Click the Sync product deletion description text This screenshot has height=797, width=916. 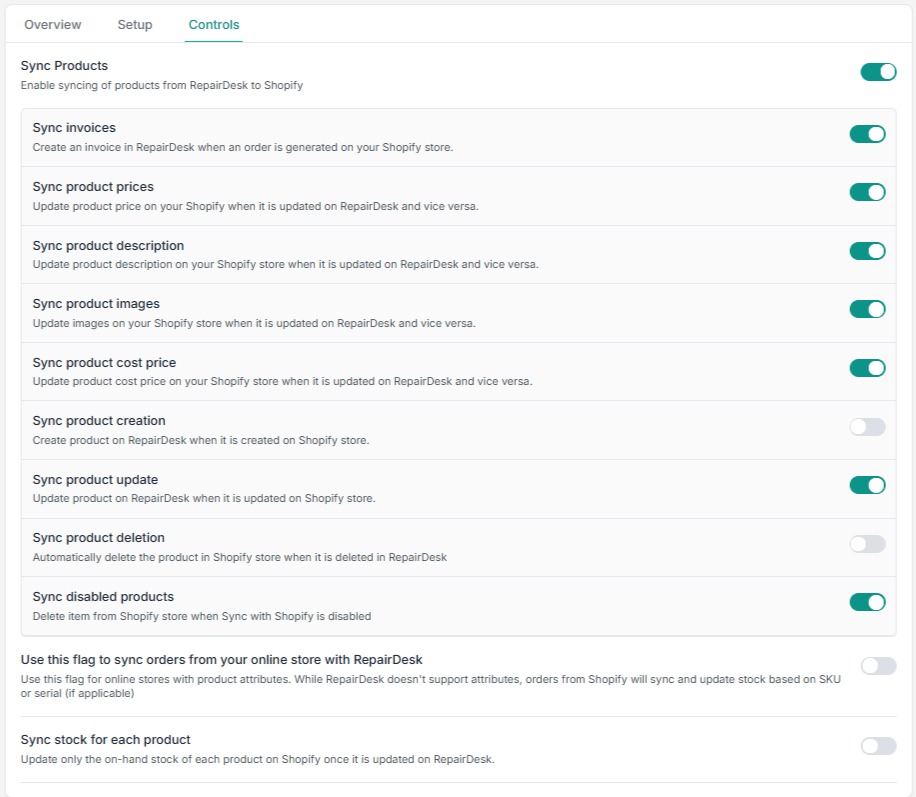pyautogui.click(x=240, y=557)
